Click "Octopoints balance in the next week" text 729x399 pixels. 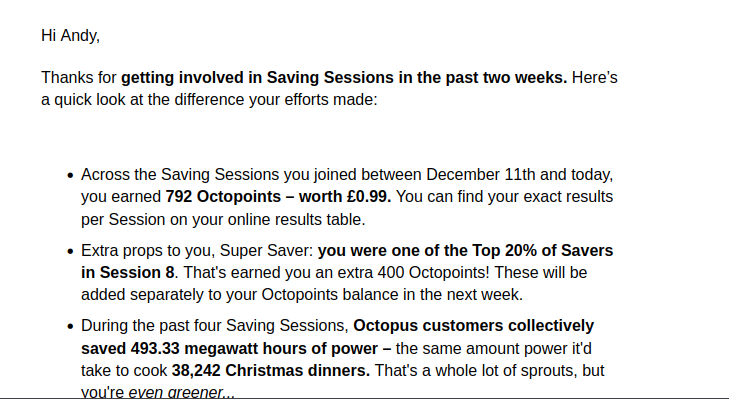392,295
